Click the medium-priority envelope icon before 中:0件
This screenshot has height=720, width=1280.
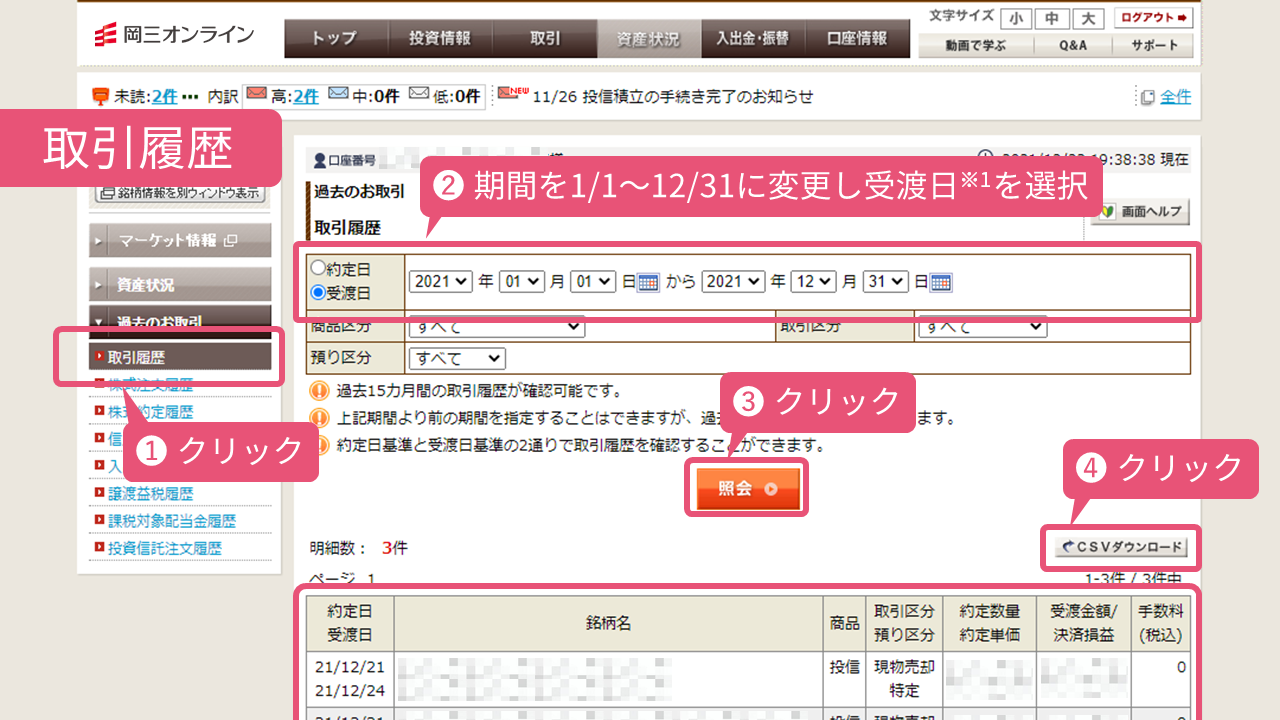click(x=338, y=95)
